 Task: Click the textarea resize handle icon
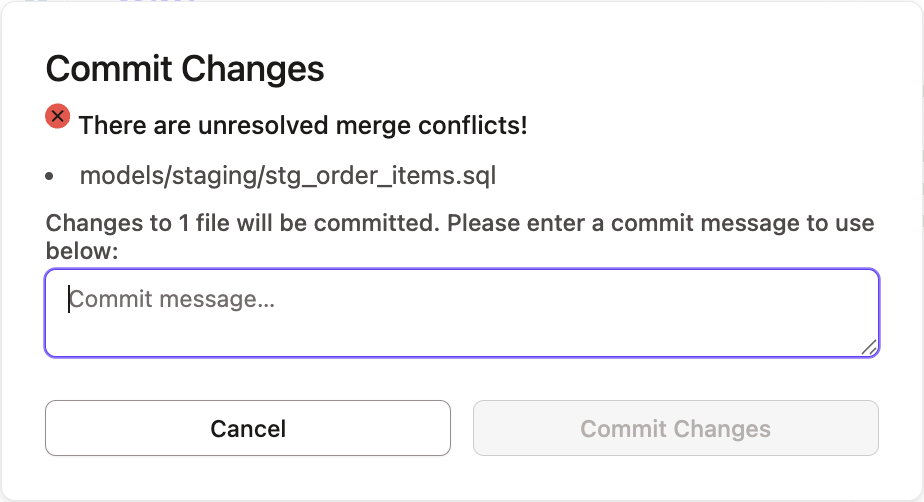click(x=868, y=346)
